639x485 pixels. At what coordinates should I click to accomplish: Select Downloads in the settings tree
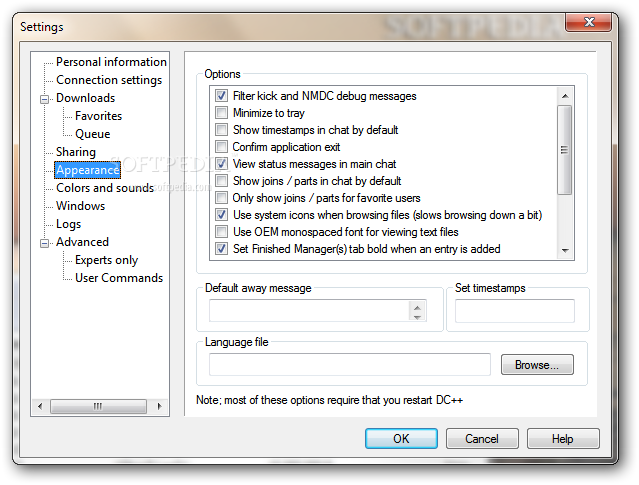(x=86, y=98)
